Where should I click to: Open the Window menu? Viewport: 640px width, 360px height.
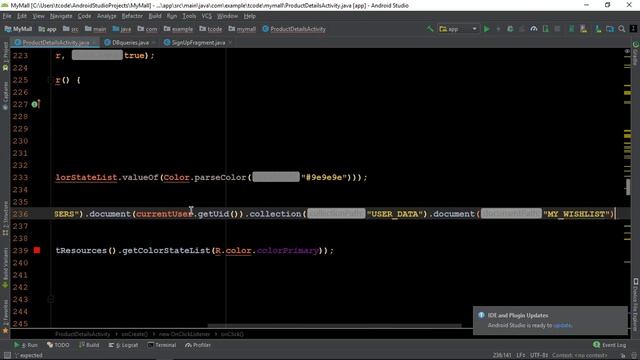point(227,16)
